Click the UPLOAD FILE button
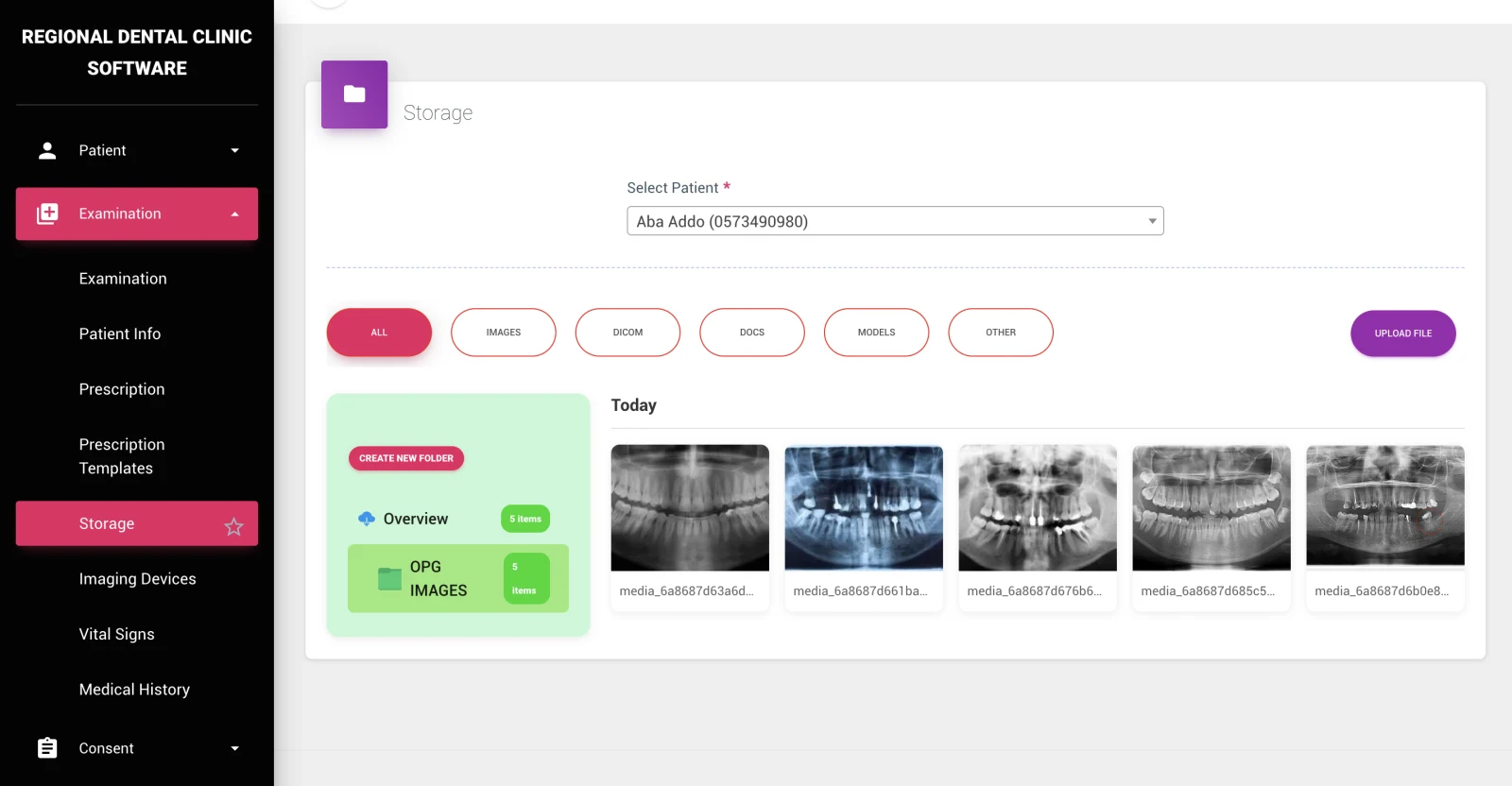 [1403, 333]
